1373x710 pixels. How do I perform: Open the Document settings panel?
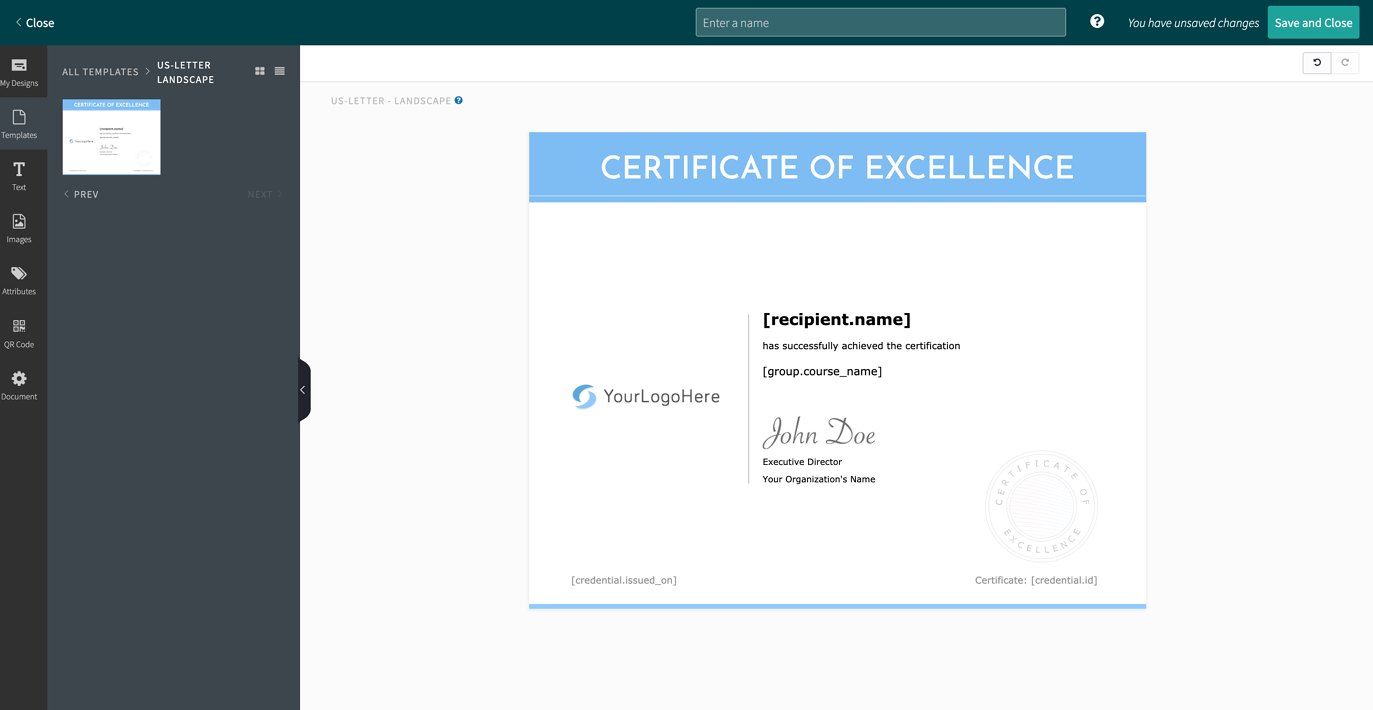click(19, 385)
